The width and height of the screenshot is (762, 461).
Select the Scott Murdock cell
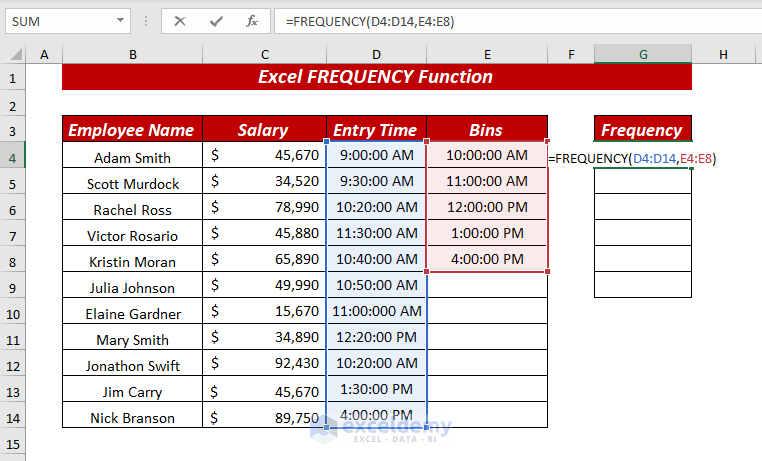tap(132, 182)
